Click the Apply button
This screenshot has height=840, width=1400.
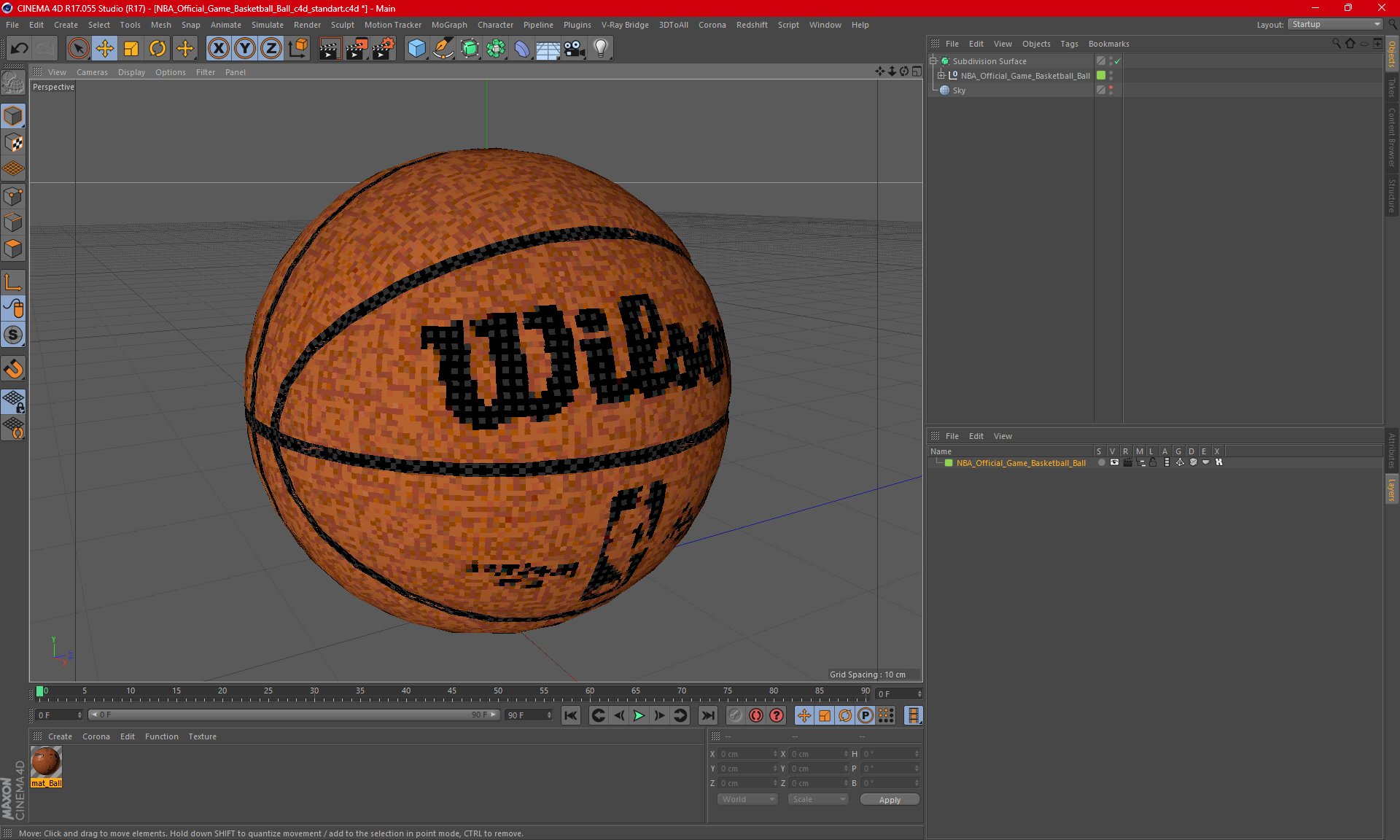tap(890, 800)
